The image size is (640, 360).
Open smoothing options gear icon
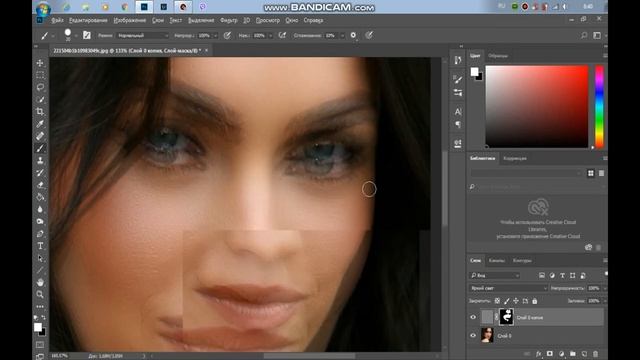[x=353, y=36]
